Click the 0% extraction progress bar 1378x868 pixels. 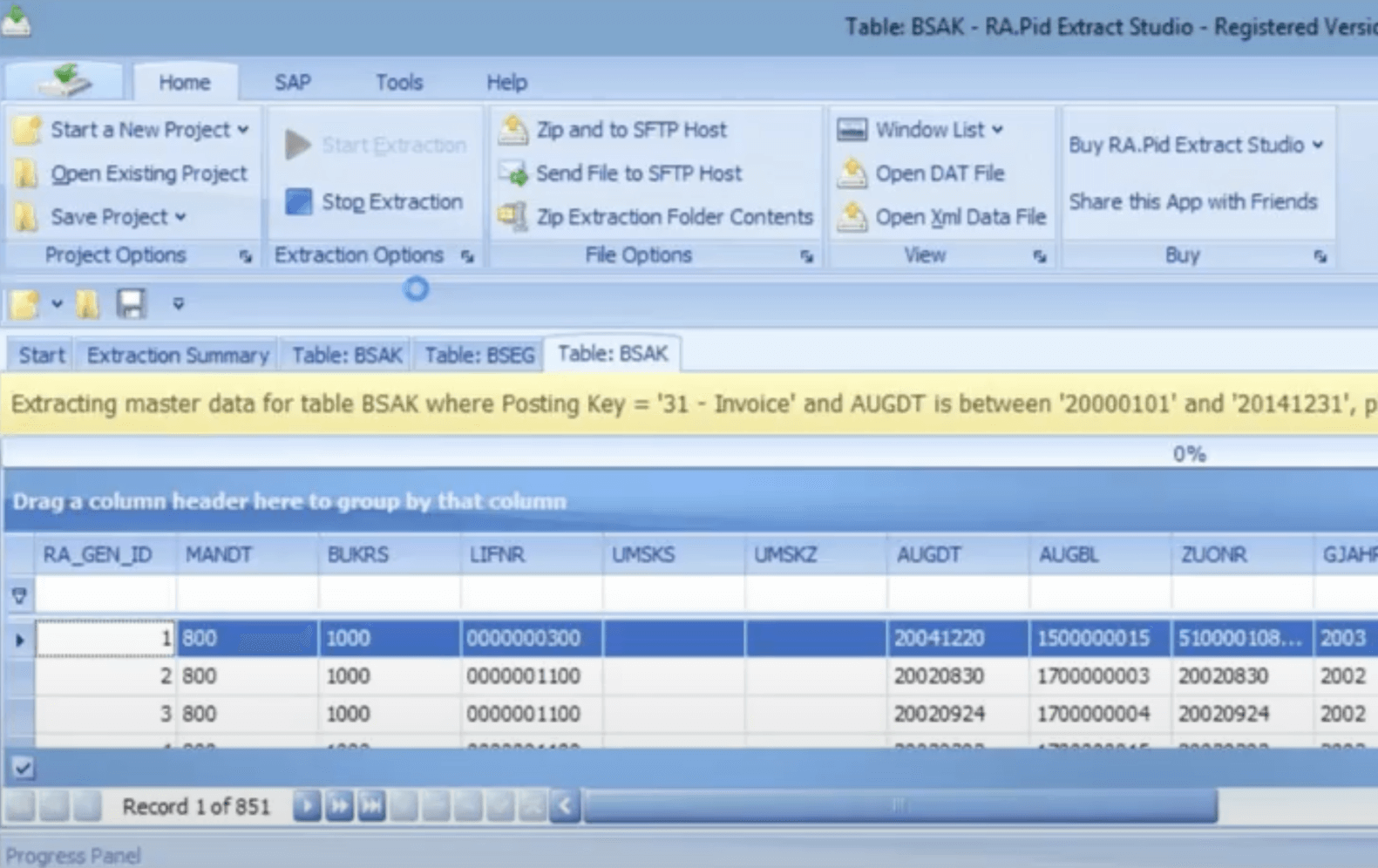(x=689, y=453)
